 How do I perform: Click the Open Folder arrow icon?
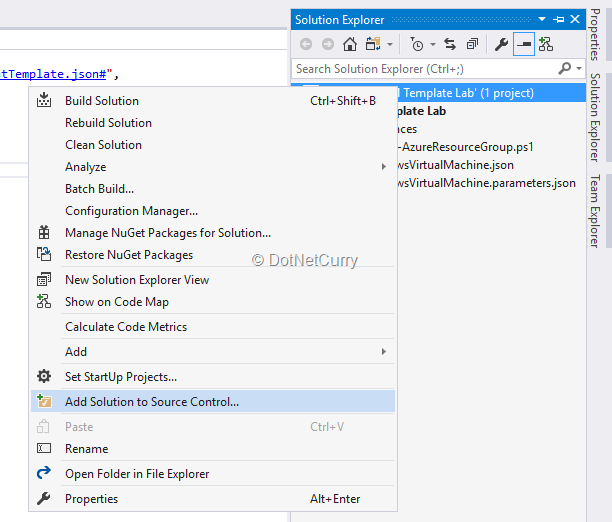44,473
